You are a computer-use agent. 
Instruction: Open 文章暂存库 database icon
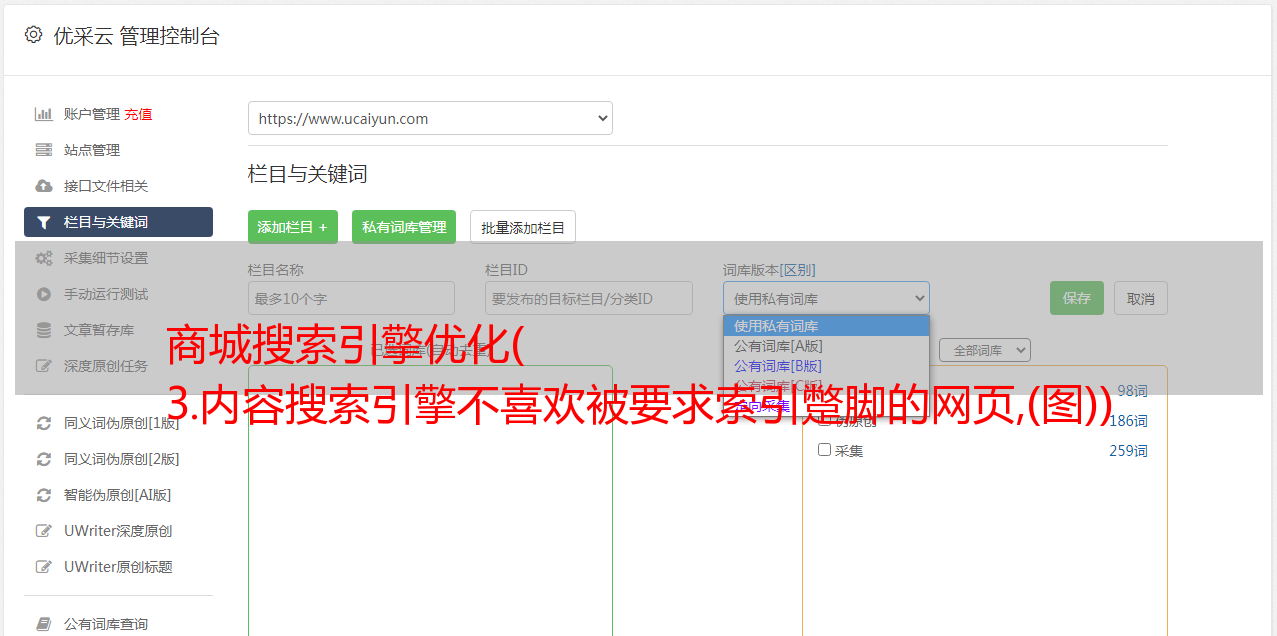[43, 330]
